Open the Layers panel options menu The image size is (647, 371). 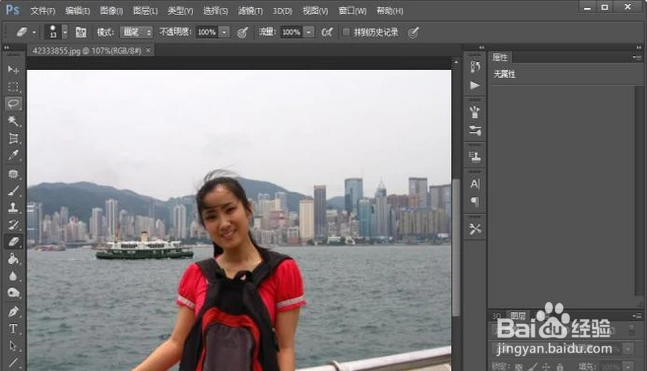click(x=637, y=316)
